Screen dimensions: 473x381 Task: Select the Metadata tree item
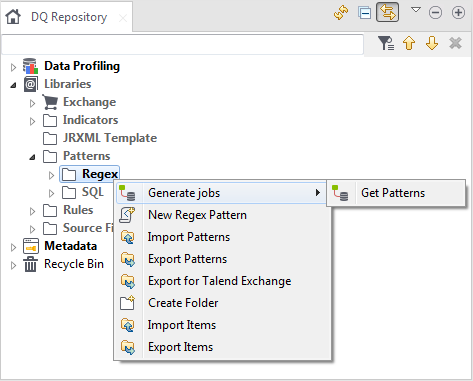pos(71,246)
